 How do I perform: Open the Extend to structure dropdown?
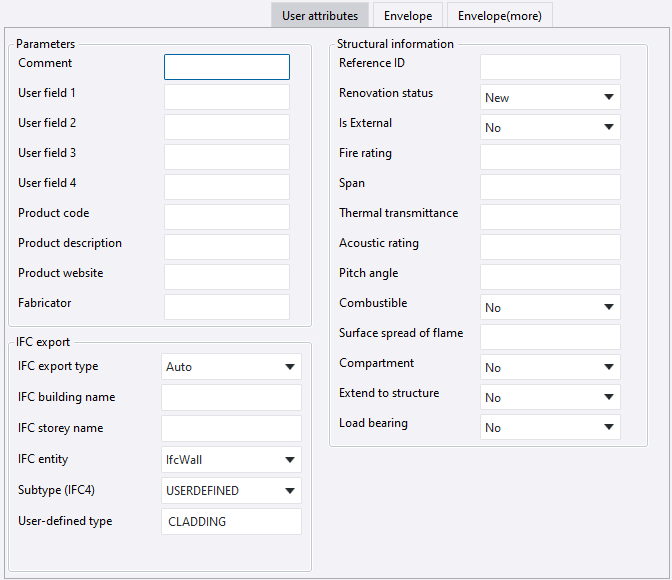tap(550, 398)
